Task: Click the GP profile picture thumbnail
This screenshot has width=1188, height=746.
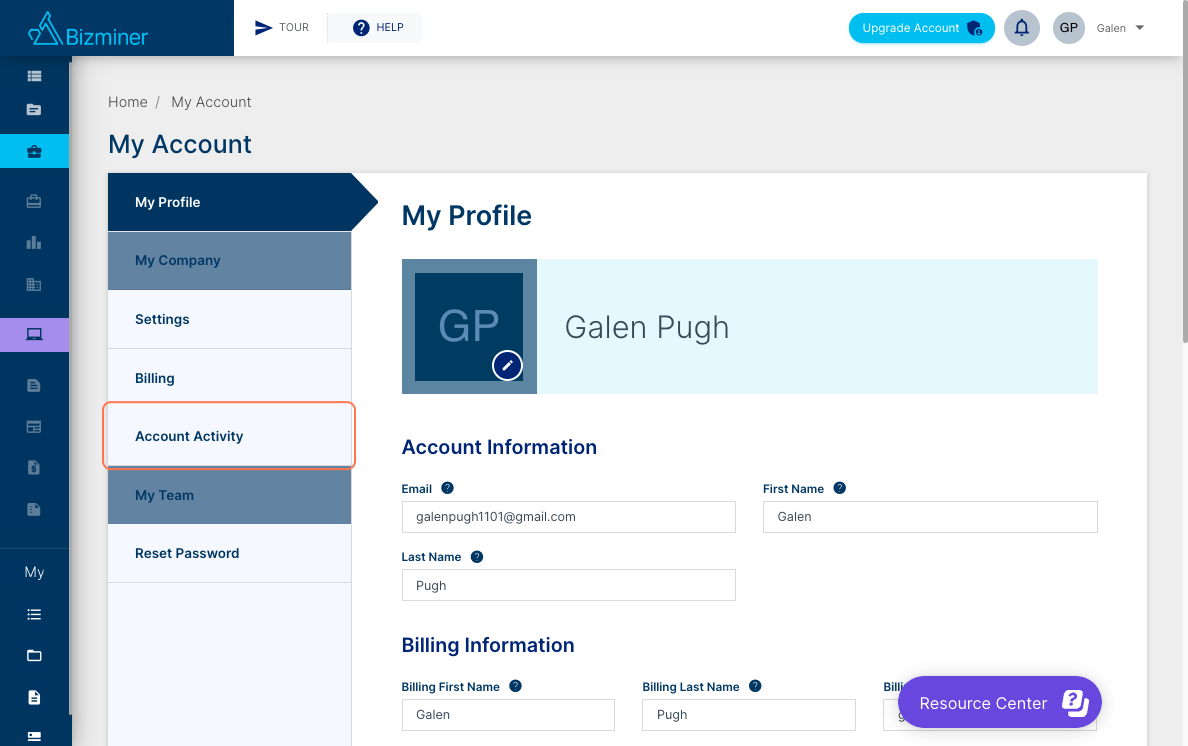Action: pos(469,326)
